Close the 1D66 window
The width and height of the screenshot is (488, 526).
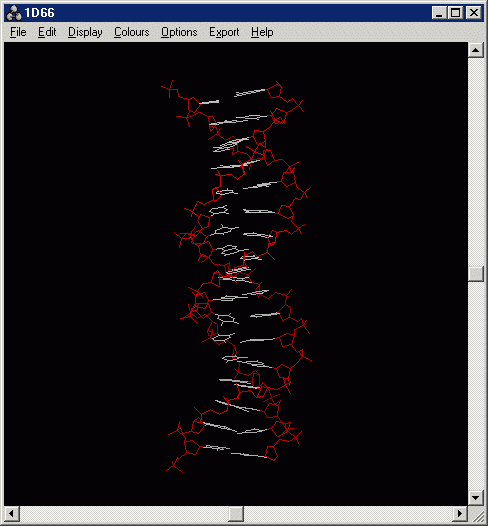pos(474,13)
